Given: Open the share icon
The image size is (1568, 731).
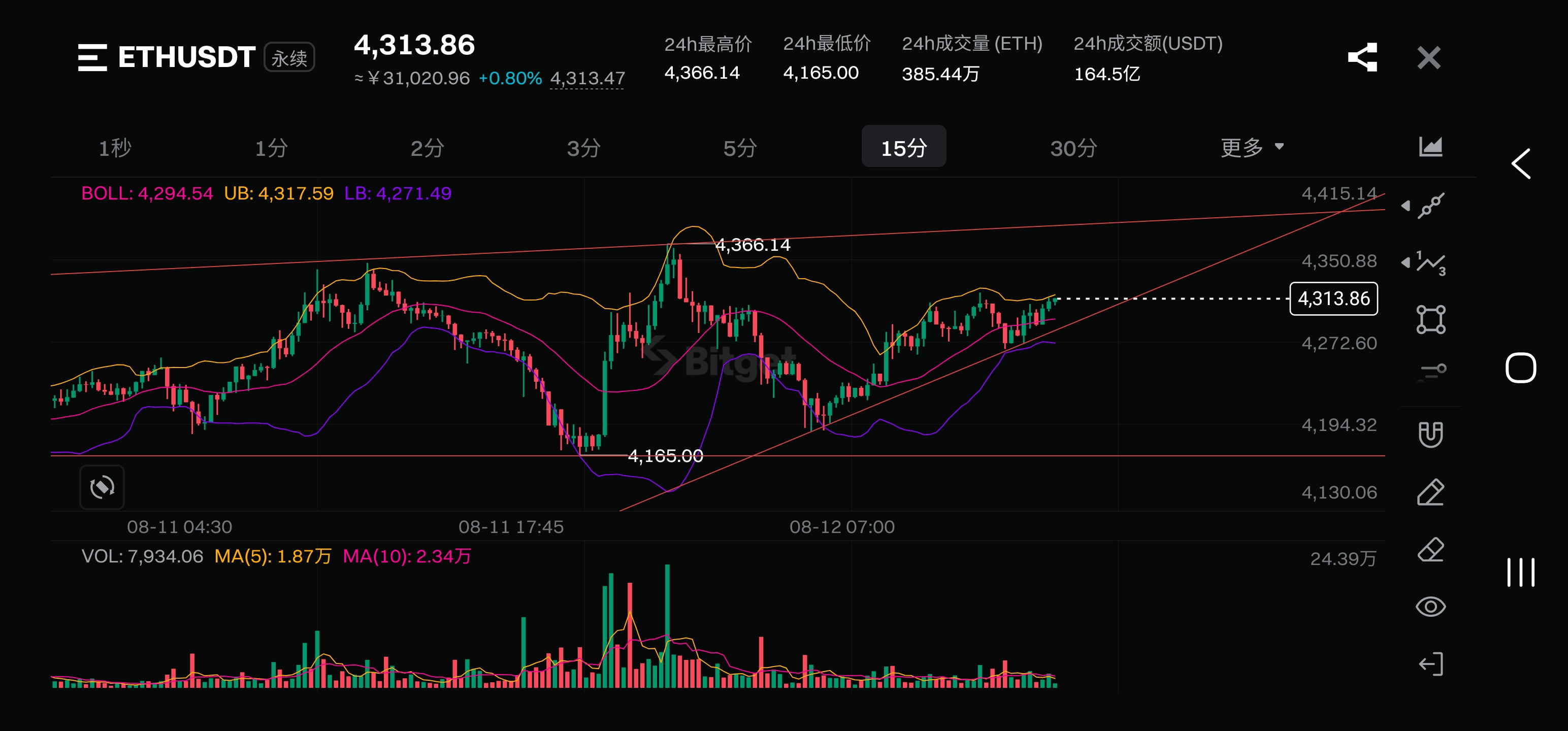Looking at the screenshot, I should click(x=1362, y=58).
